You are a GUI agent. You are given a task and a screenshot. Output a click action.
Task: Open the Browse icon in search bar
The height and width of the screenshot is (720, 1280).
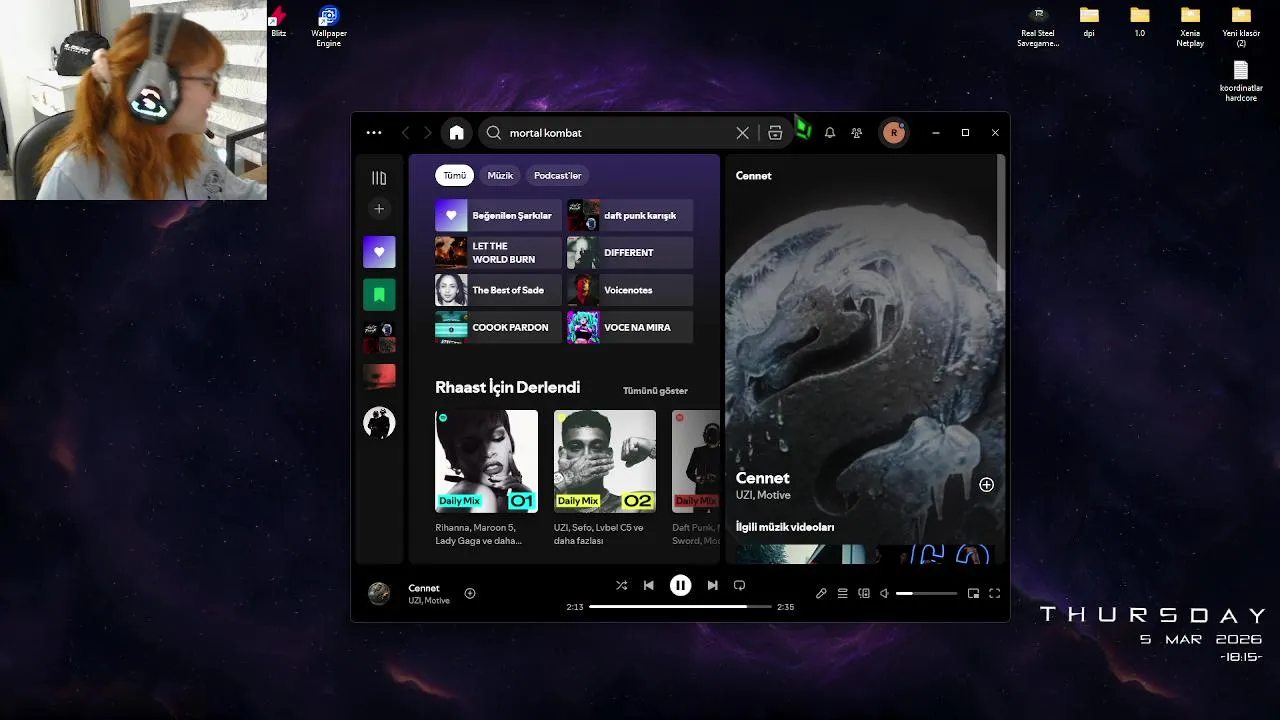pyautogui.click(x=775, y=132)
